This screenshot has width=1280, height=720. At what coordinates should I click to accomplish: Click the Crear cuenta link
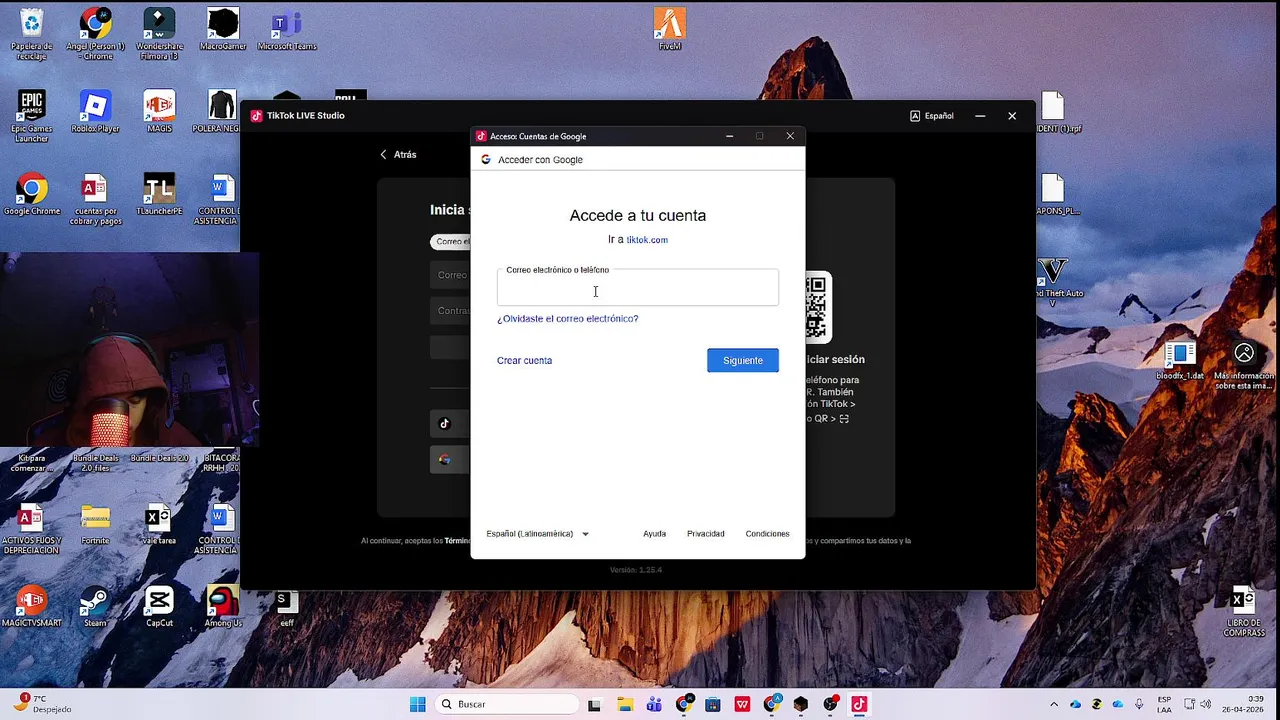tap(524, 360)
